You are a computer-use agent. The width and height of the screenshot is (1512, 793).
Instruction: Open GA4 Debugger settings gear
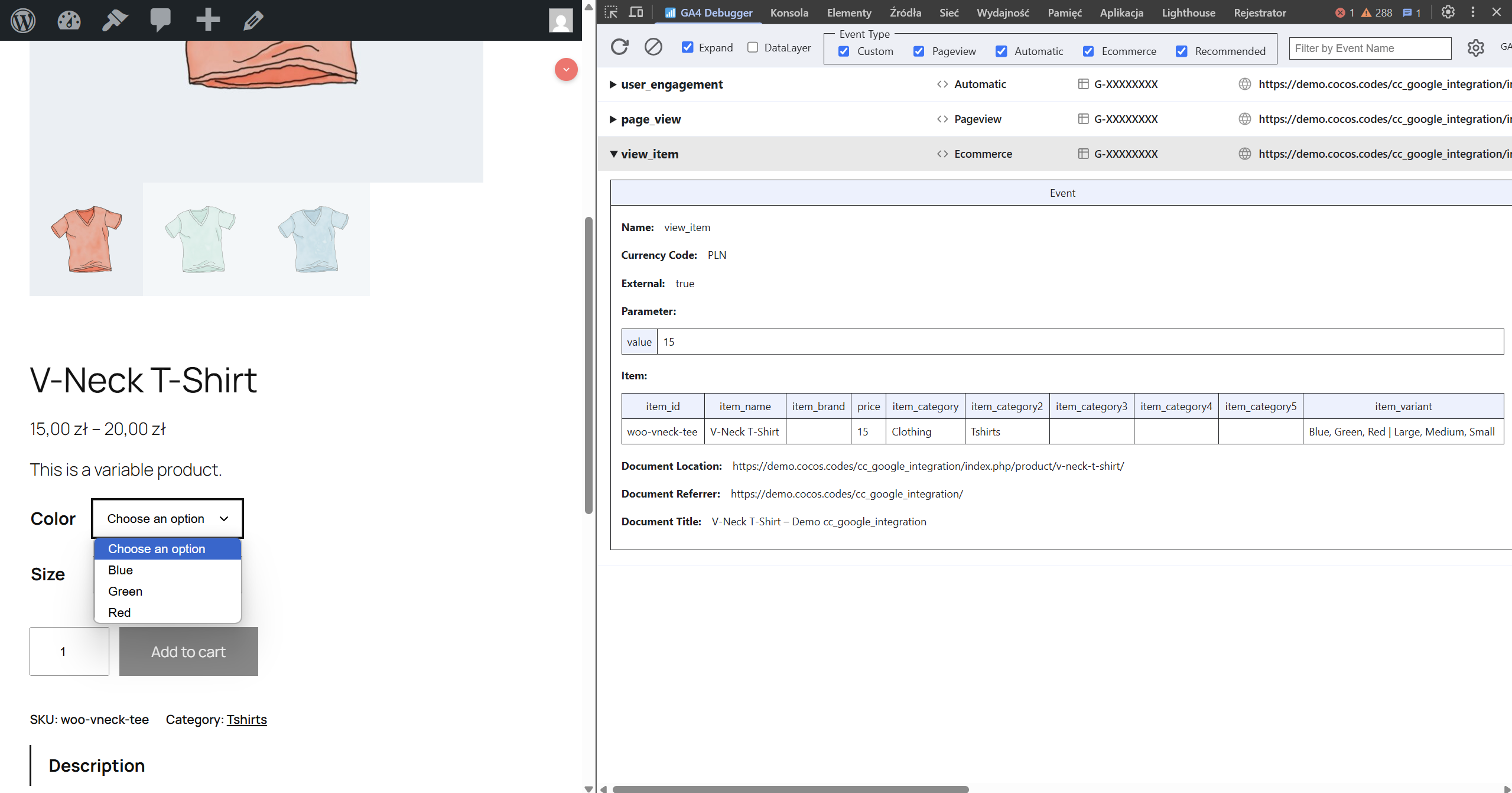pos(1475,48)
